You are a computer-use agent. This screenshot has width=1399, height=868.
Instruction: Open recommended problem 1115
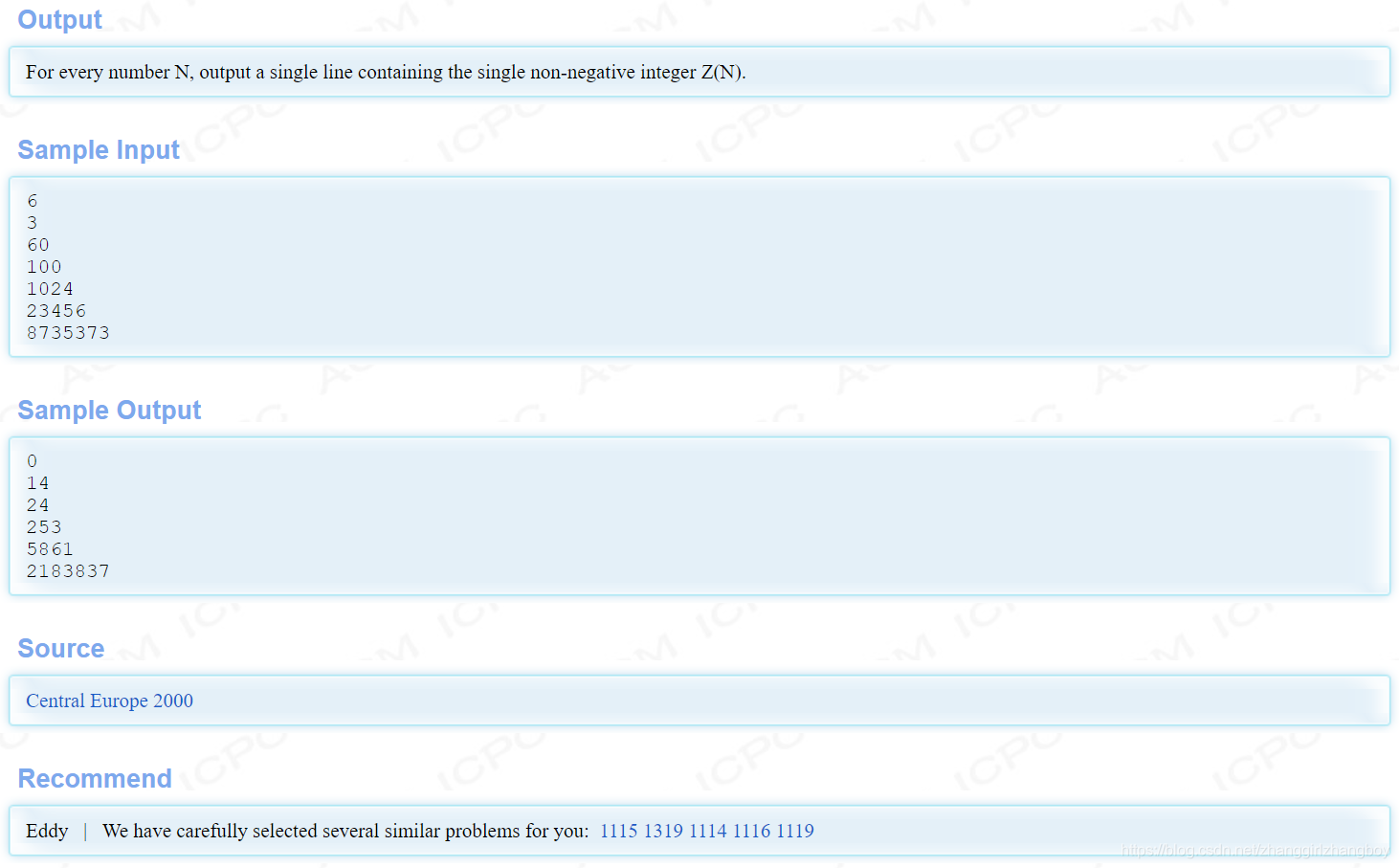pos(618,831)
